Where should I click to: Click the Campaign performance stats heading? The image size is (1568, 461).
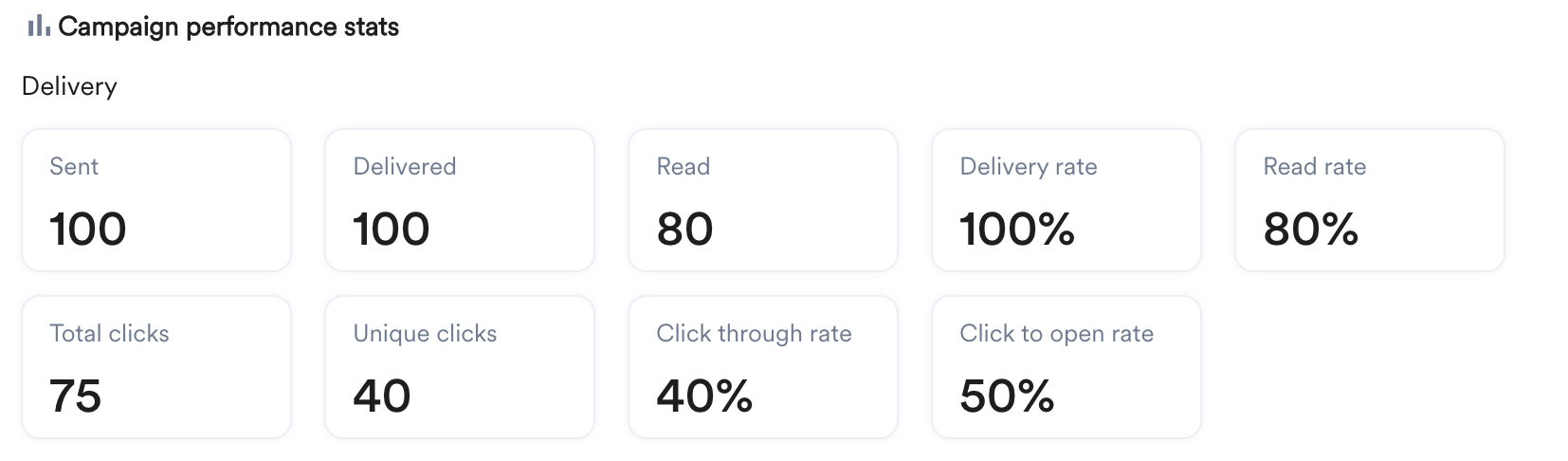click(228, 27)
